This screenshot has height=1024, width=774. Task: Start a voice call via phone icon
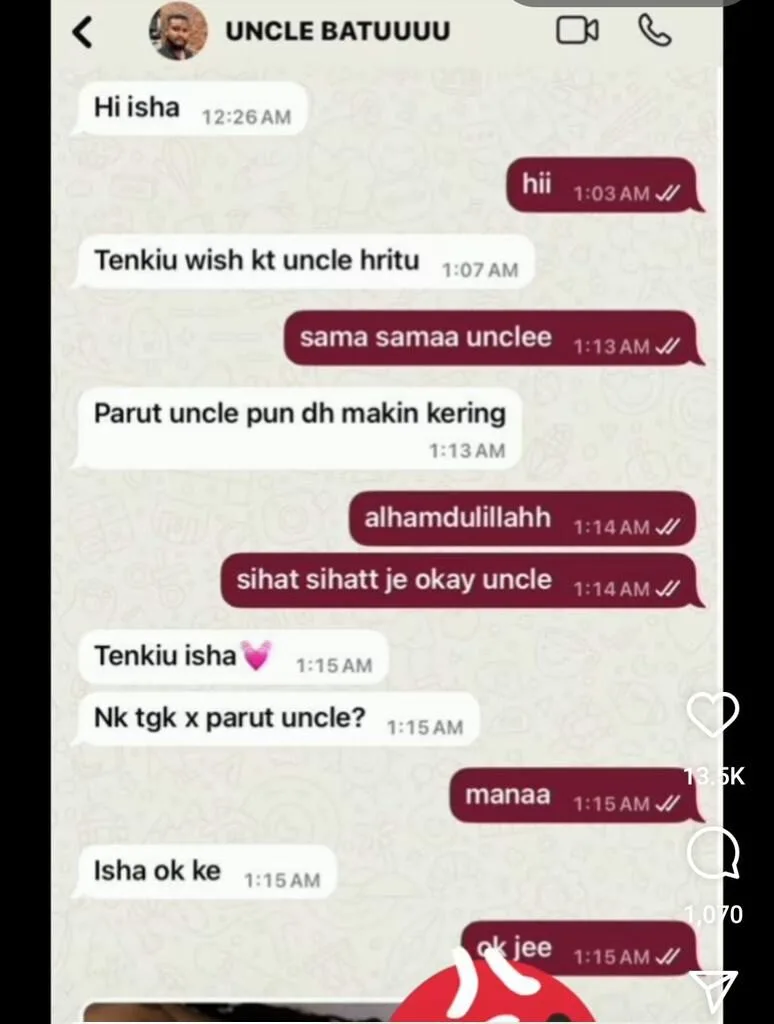[x=654, y=31]
